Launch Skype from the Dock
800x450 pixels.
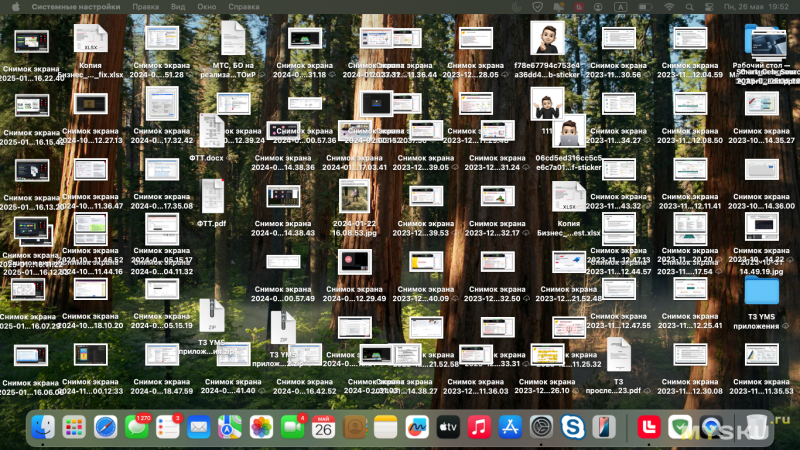point(572,427)
